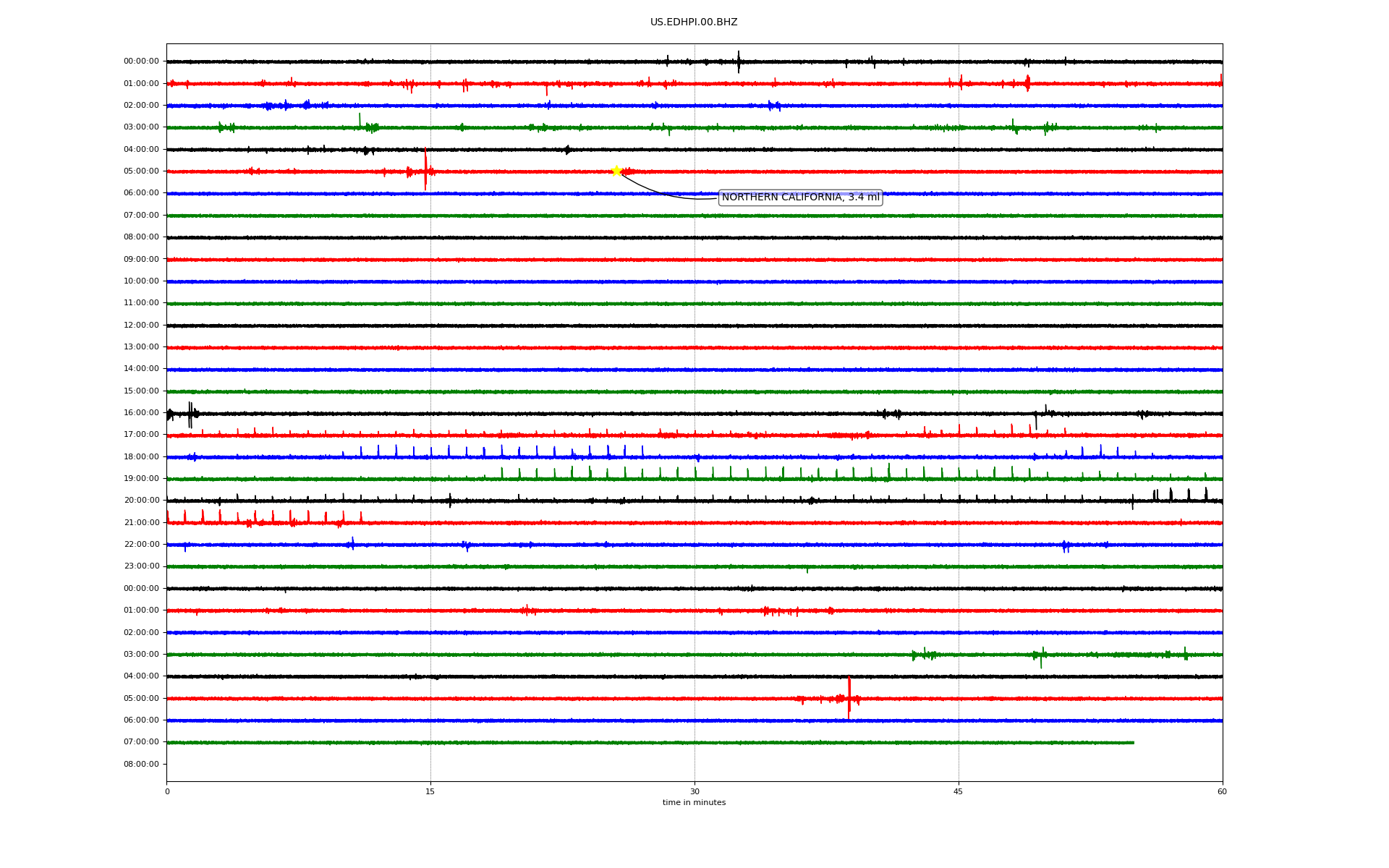Click the 12:00:00 time label
The image size is (1389, 868).
click(x=141, y=325)
